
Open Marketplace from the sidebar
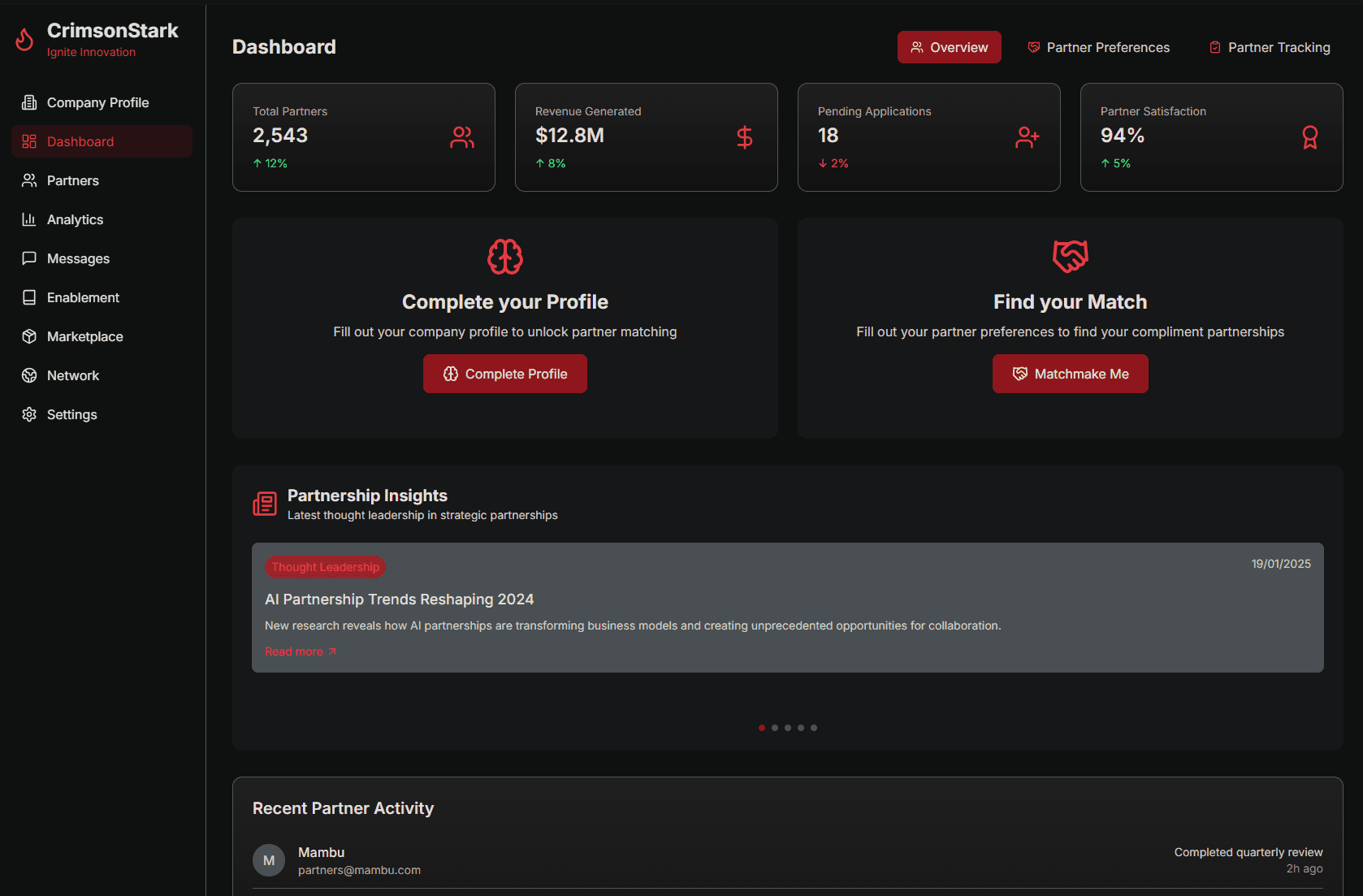pyautogui.click(x=102, y=336)
